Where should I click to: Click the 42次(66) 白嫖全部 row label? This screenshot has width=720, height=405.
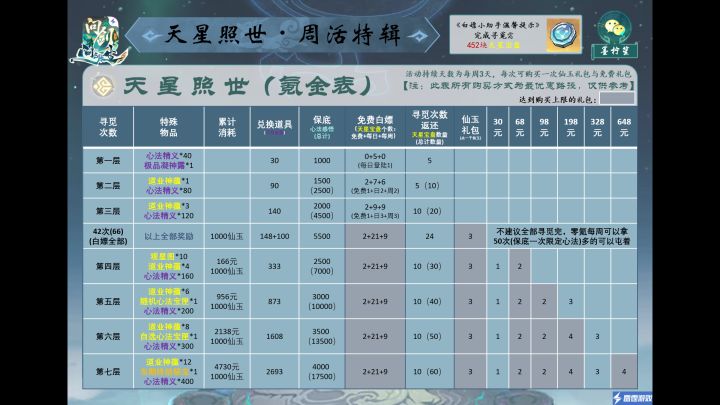[x=108, y=236]
